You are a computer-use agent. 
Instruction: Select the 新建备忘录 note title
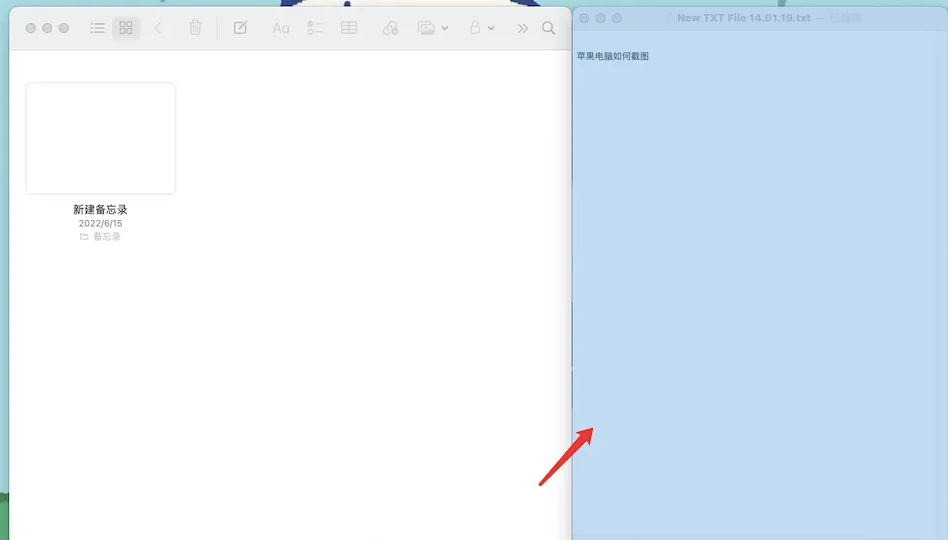click(101, 210)
